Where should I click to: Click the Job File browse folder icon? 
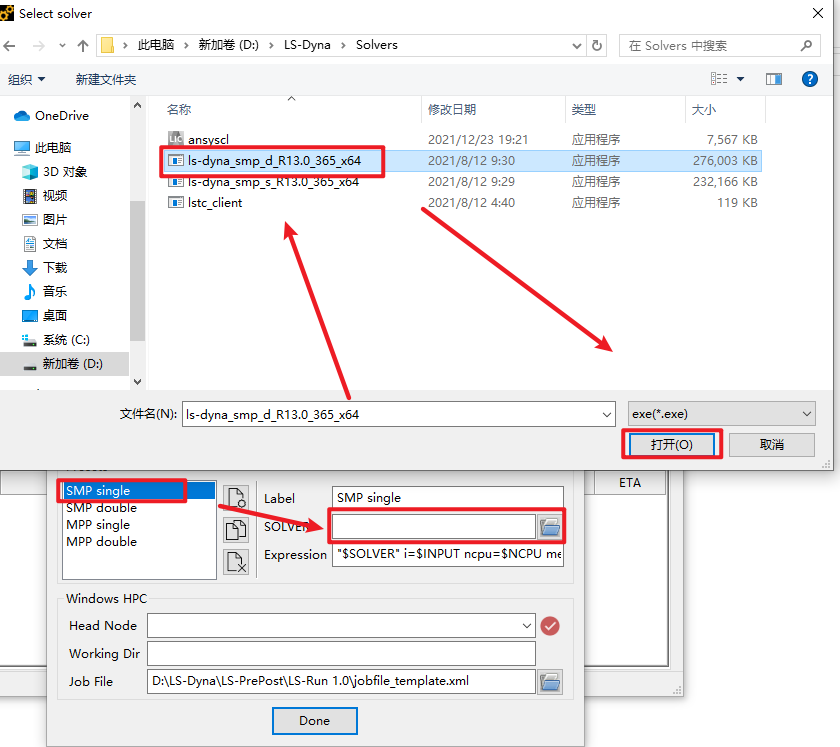click(550, 682)
